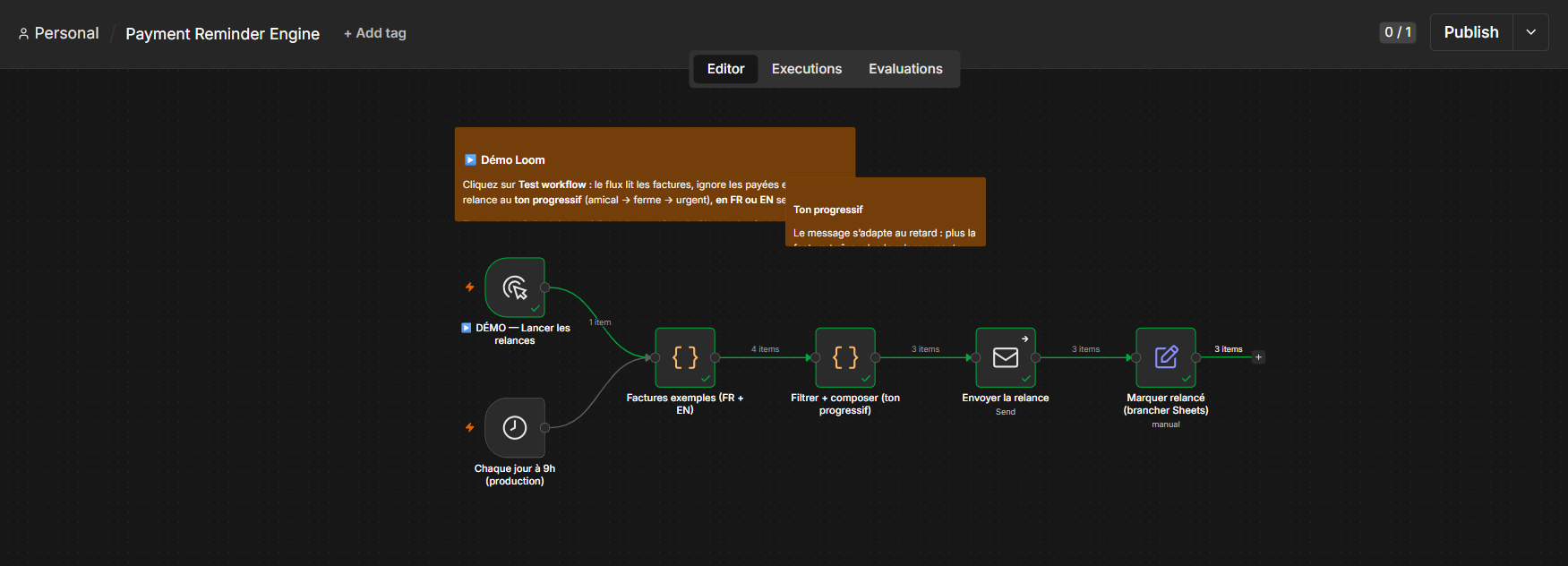Open the Factures exemples code node

tap(685, 357)
